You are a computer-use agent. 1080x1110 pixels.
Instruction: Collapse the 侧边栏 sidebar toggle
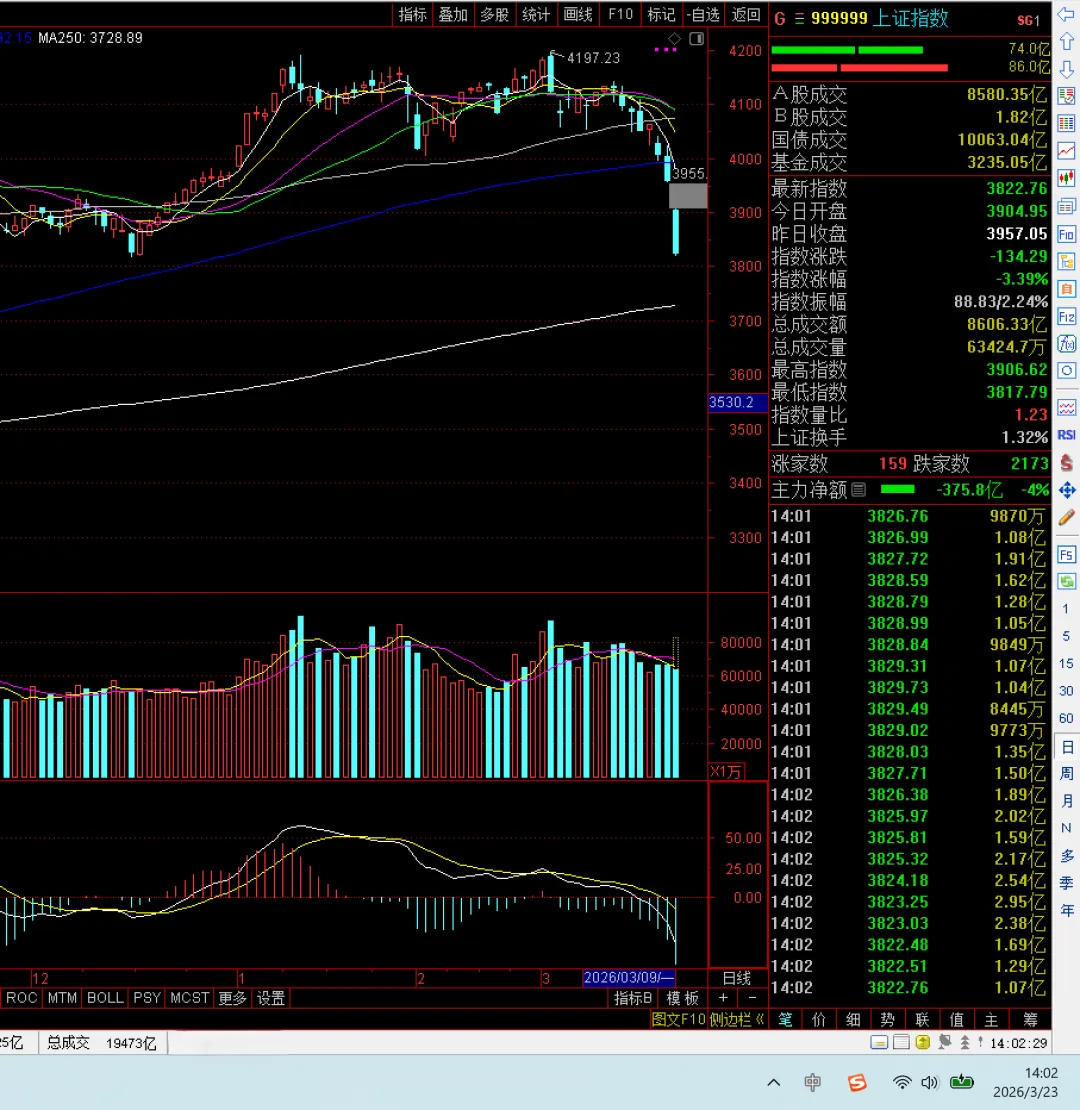pos(736,1019)
